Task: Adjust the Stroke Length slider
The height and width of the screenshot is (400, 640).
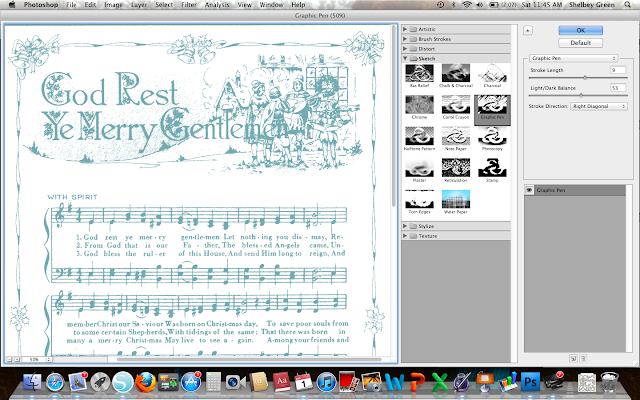Action: click(584, 78)
